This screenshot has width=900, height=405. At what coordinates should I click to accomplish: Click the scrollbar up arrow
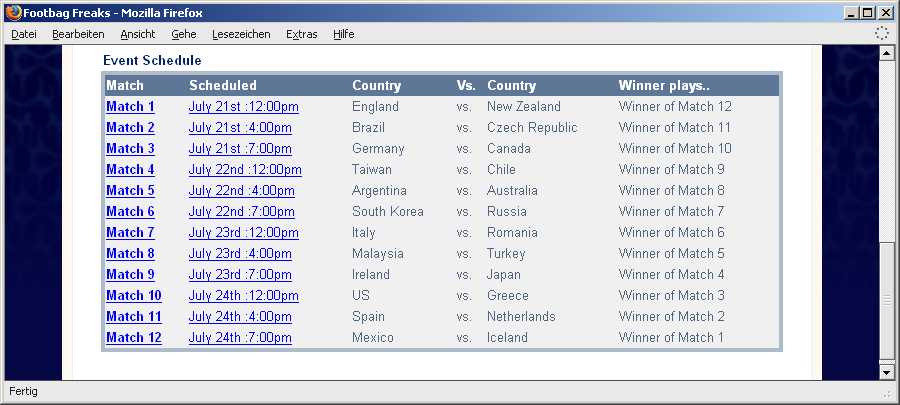tap(887, 53)
